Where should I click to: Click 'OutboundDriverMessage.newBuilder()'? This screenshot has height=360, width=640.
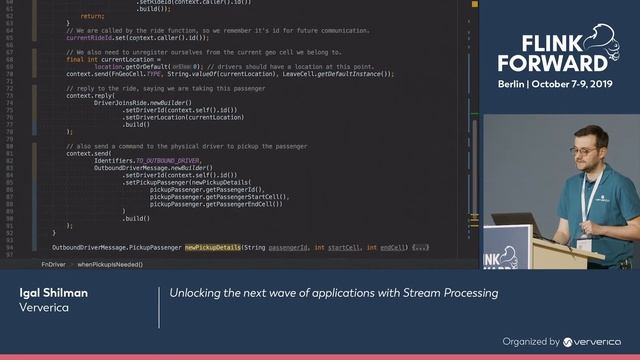(153, 168)
